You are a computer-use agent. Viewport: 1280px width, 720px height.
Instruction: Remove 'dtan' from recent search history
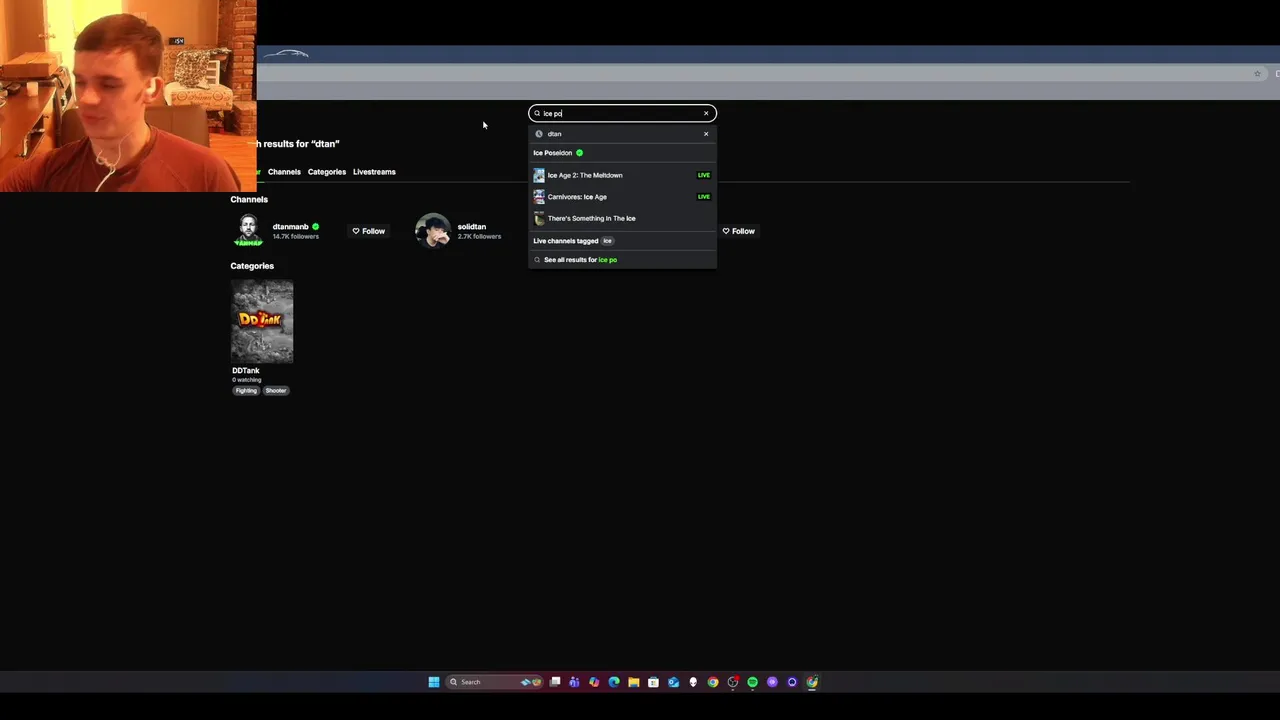(x=706, y=134)
